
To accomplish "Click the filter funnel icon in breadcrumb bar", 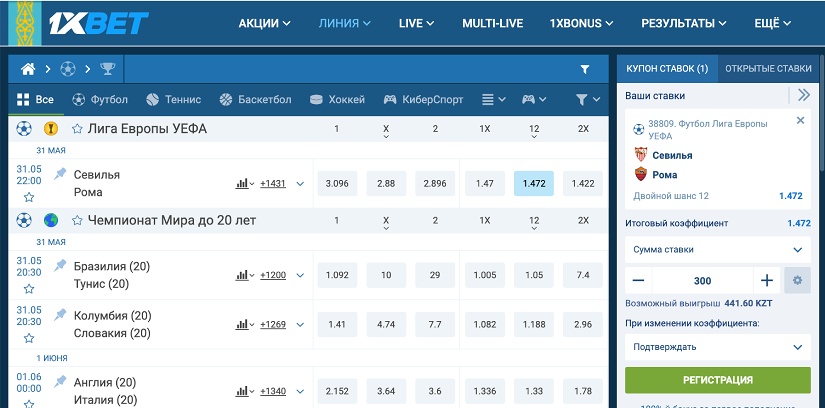I will (585, 69).
